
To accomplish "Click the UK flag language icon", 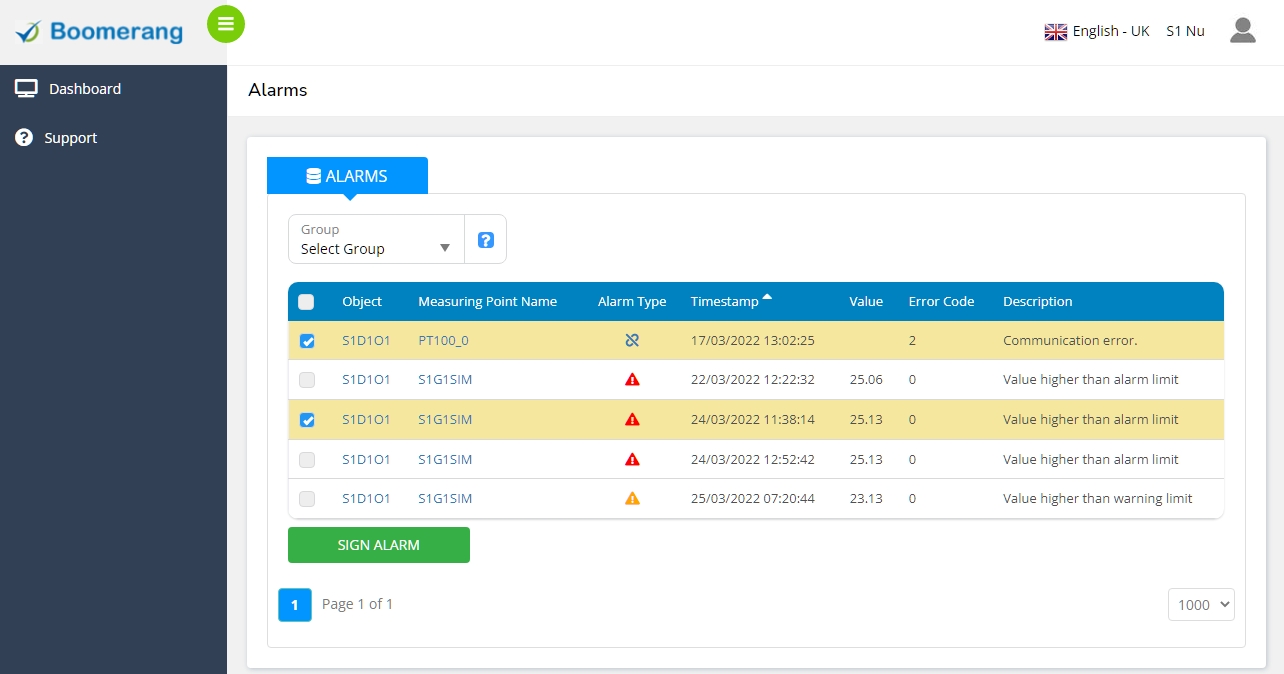I will coord(1055,32).
